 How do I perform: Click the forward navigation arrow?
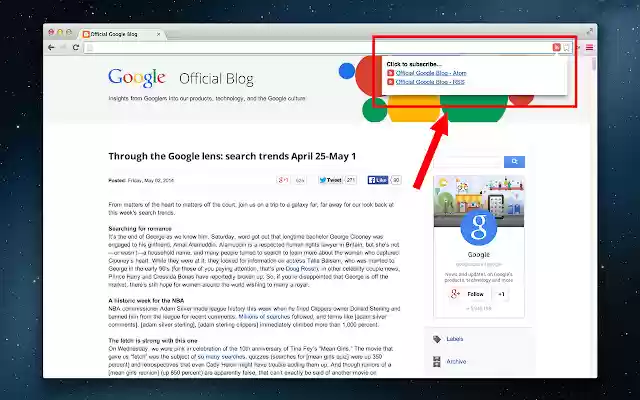pos(63,47)
